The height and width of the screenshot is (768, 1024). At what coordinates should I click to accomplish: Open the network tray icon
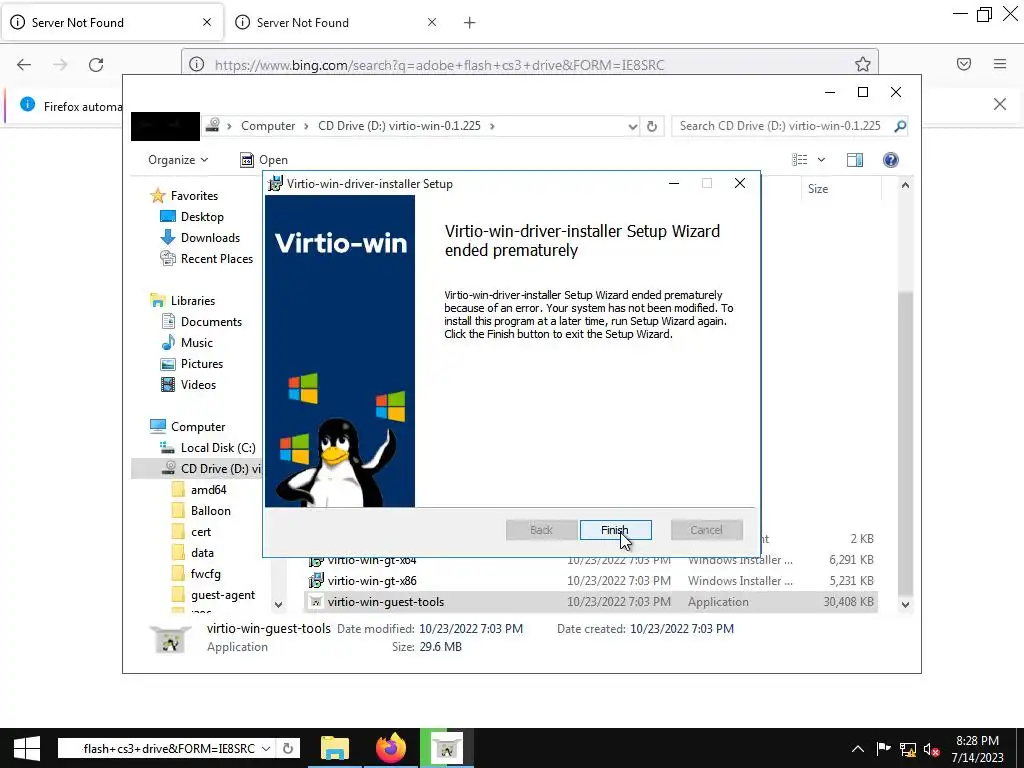click(x=908, y=748)
